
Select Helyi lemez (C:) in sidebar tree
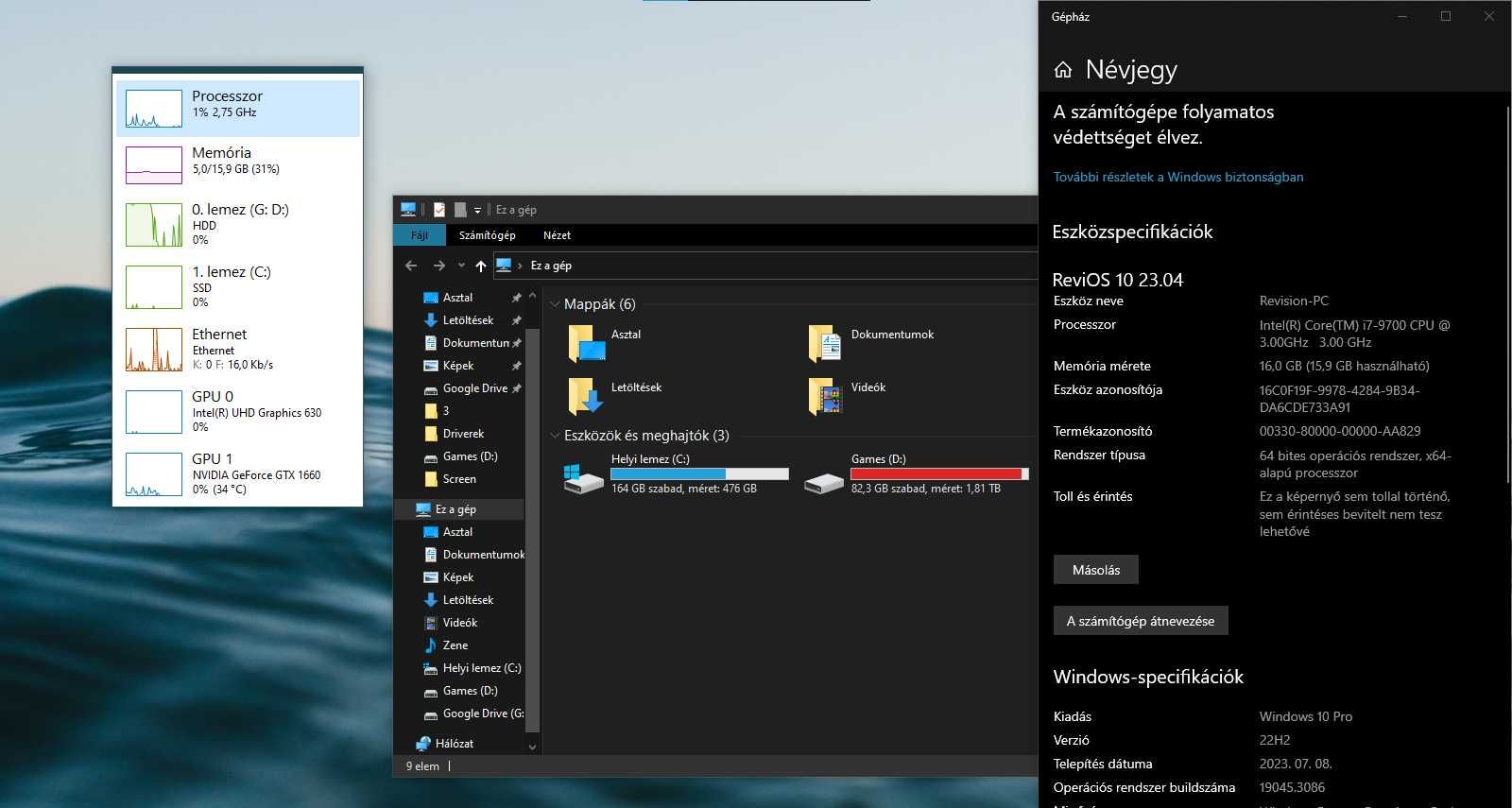pyautogui.click(x=482, y=668)
